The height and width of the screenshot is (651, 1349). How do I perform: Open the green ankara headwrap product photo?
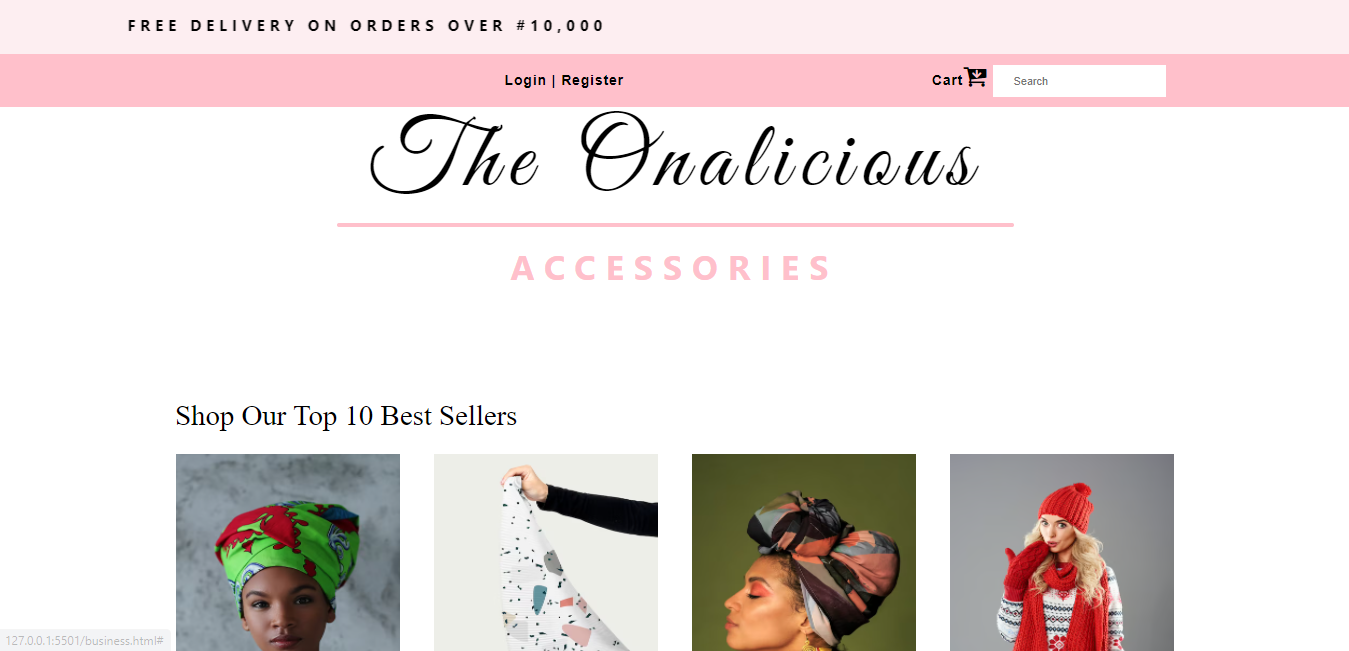tap(288, 552)
